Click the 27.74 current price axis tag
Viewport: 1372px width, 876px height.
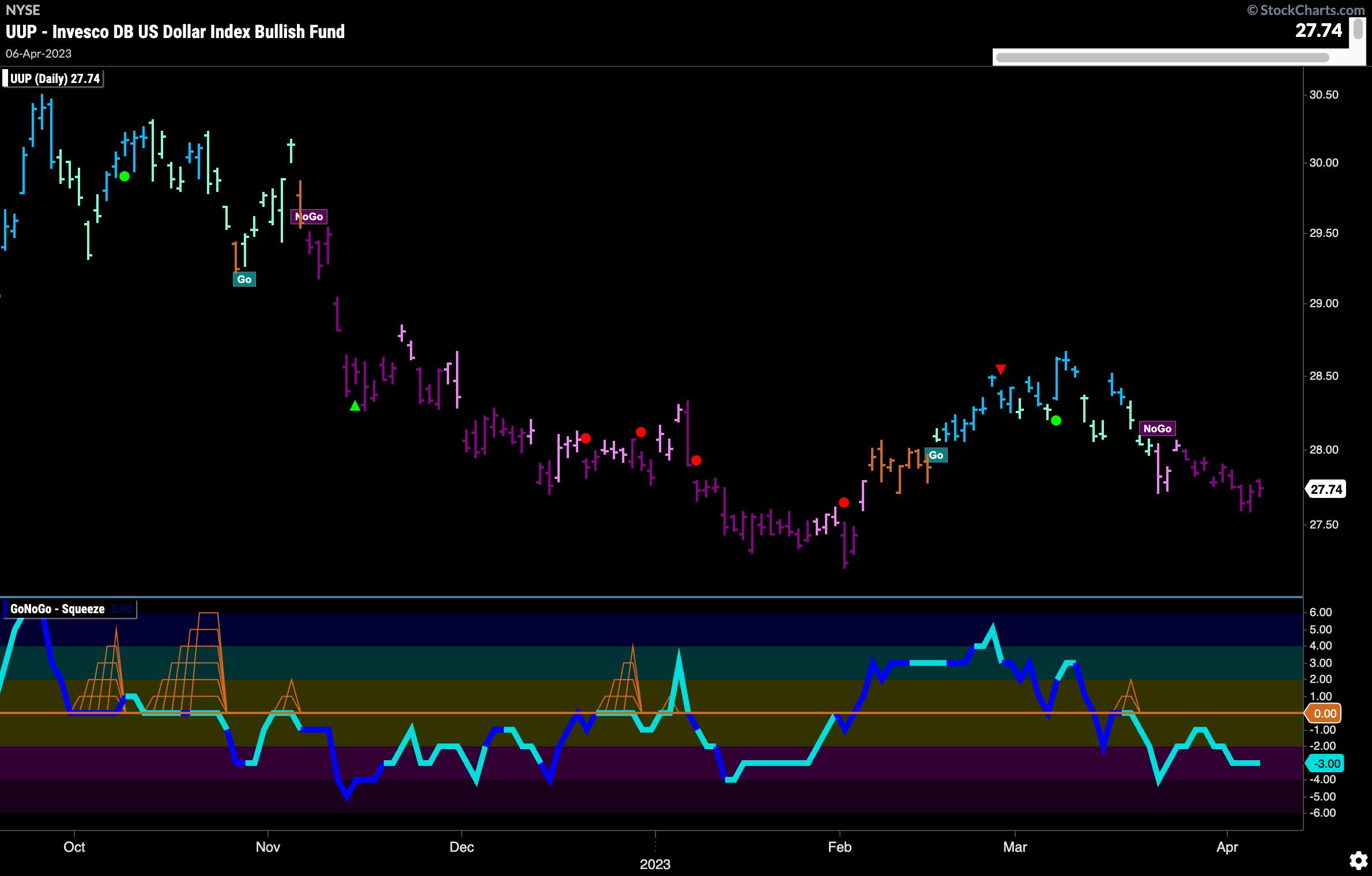coord(1326,489)
